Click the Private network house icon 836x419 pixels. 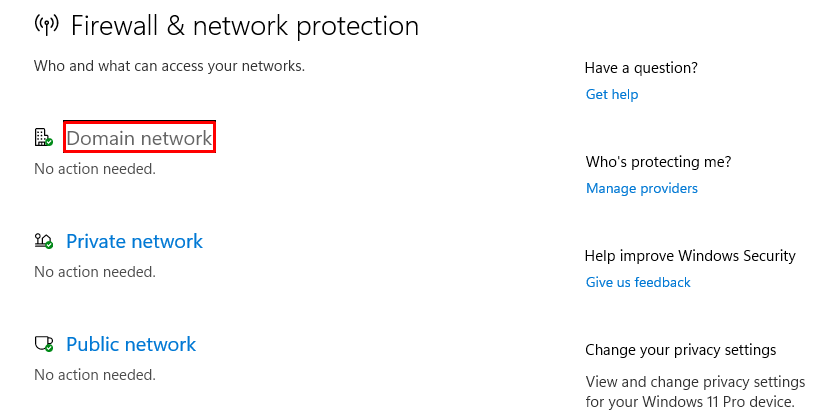[43, 241]
